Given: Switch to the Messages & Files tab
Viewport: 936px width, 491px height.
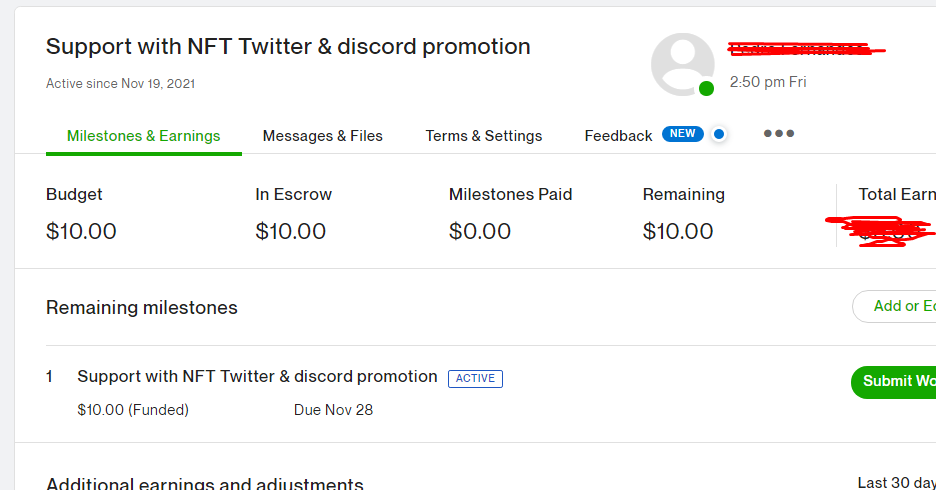Looking at the screenshot, I should pos(322,136).
